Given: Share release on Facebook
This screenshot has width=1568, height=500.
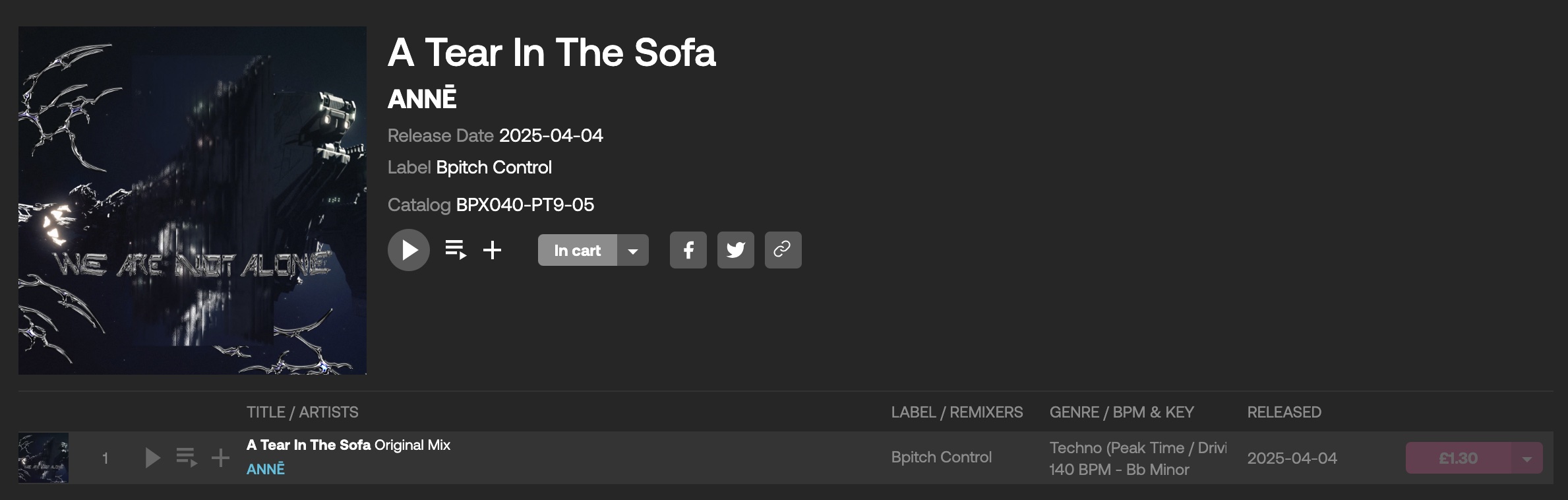Looking at the screenshot, I should coord(688,250).
